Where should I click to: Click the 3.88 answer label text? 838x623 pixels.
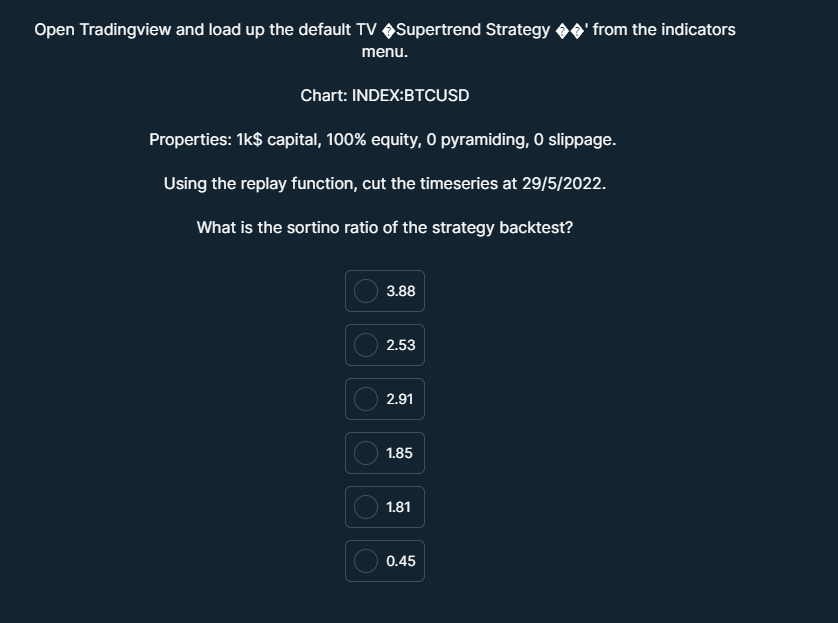pyautogui.click(x=401, y=291)
